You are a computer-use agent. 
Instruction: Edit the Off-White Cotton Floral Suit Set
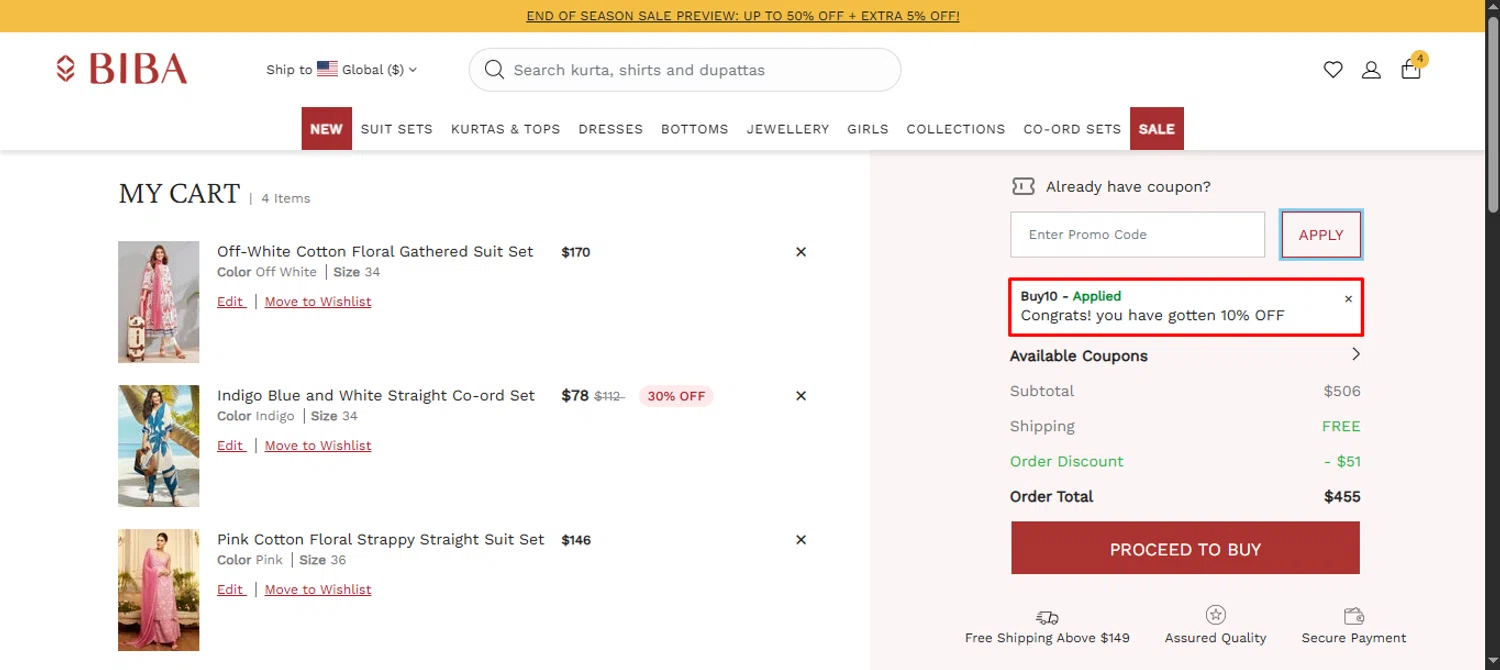click(x=231, y=301)
